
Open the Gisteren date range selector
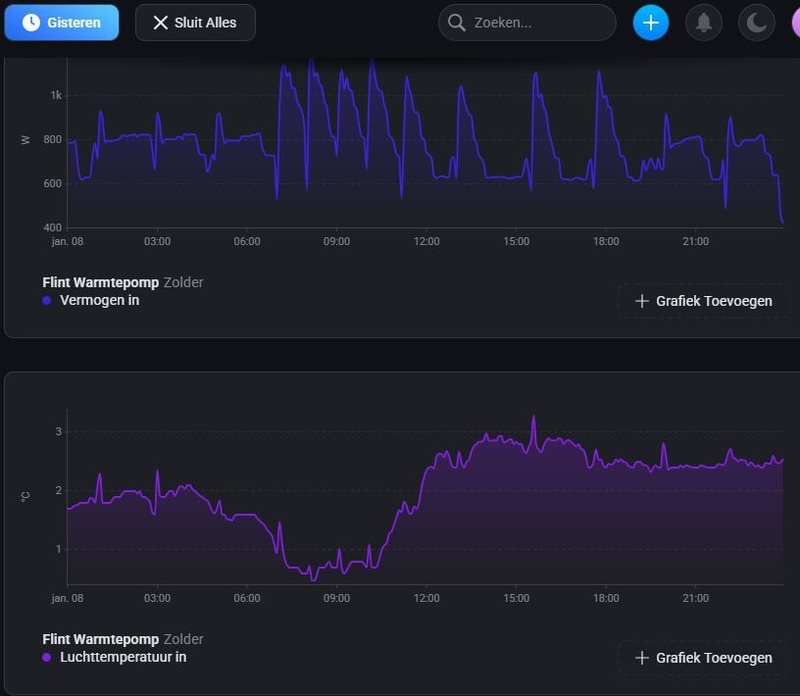[x=62, y=22]
